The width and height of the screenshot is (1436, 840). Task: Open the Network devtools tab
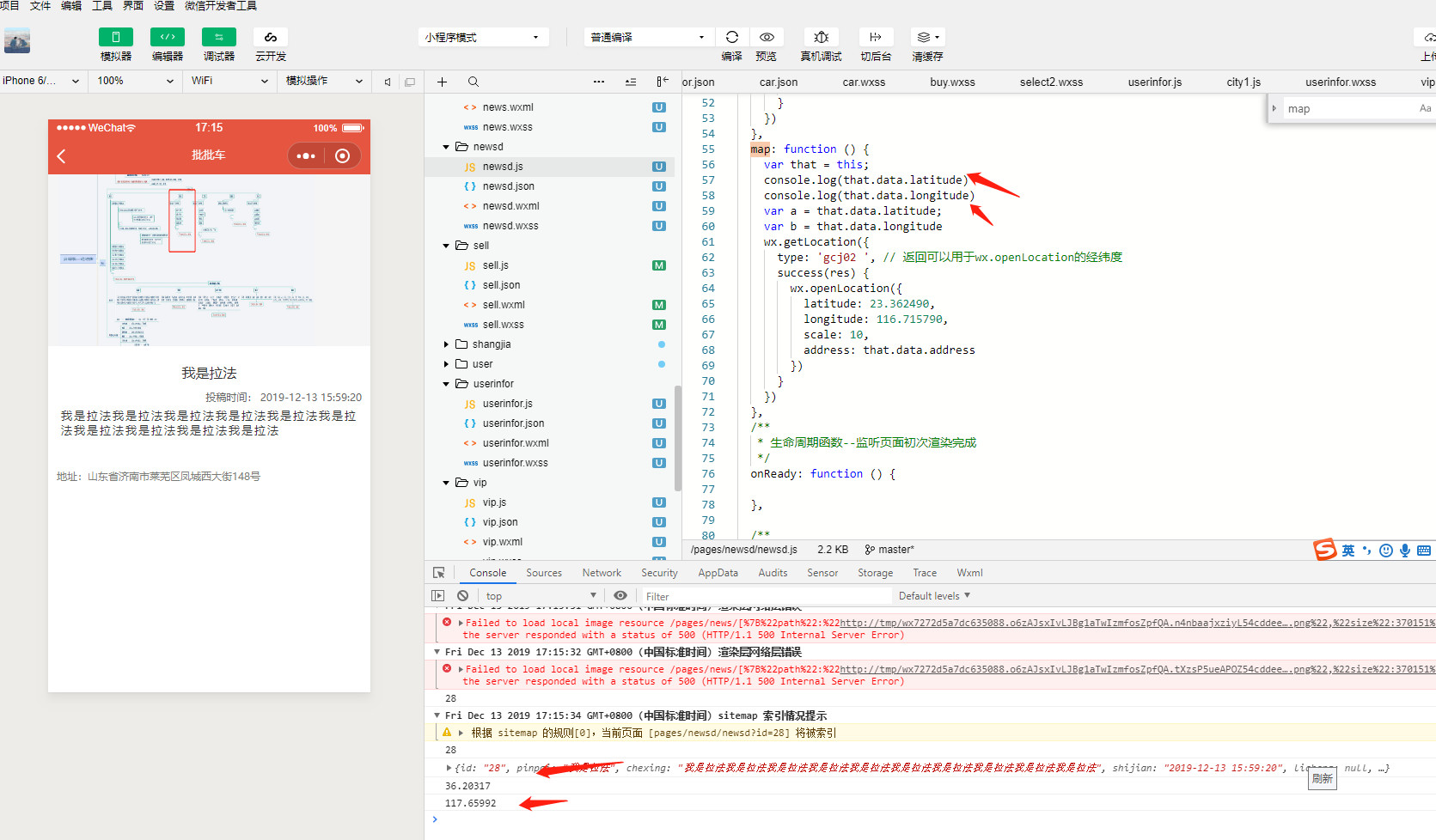pyautogui.click(x=602, y=573)
